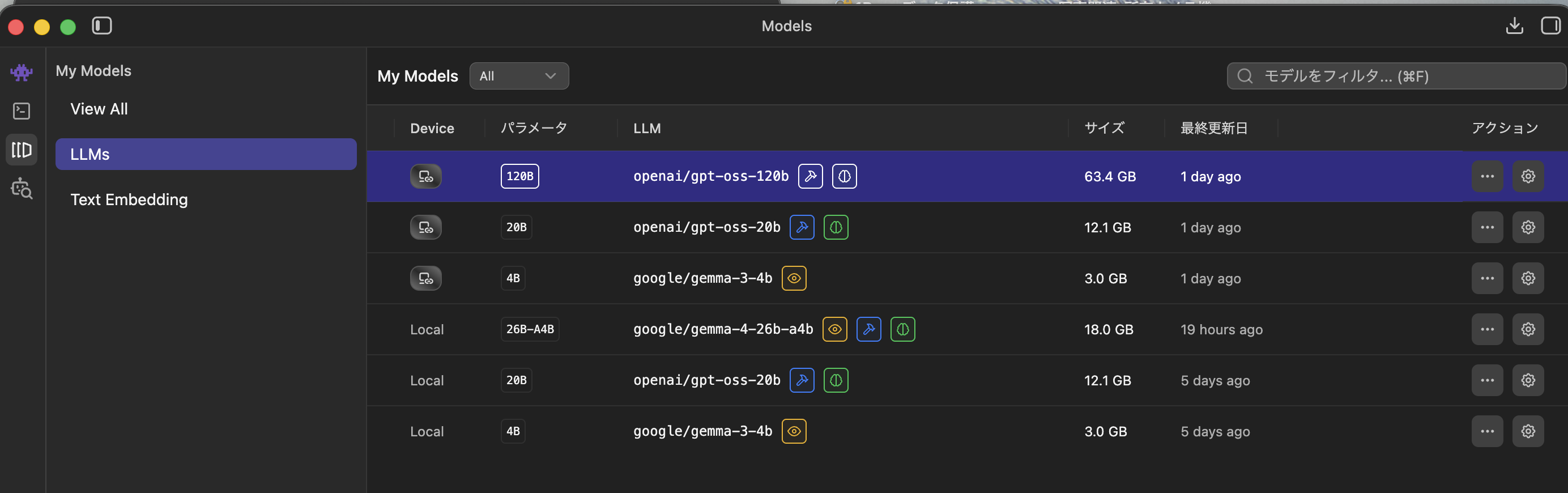Toggle the left sidebar panel
The height and width of the screenshot is (493, 1568).
[x=101, y=25]
